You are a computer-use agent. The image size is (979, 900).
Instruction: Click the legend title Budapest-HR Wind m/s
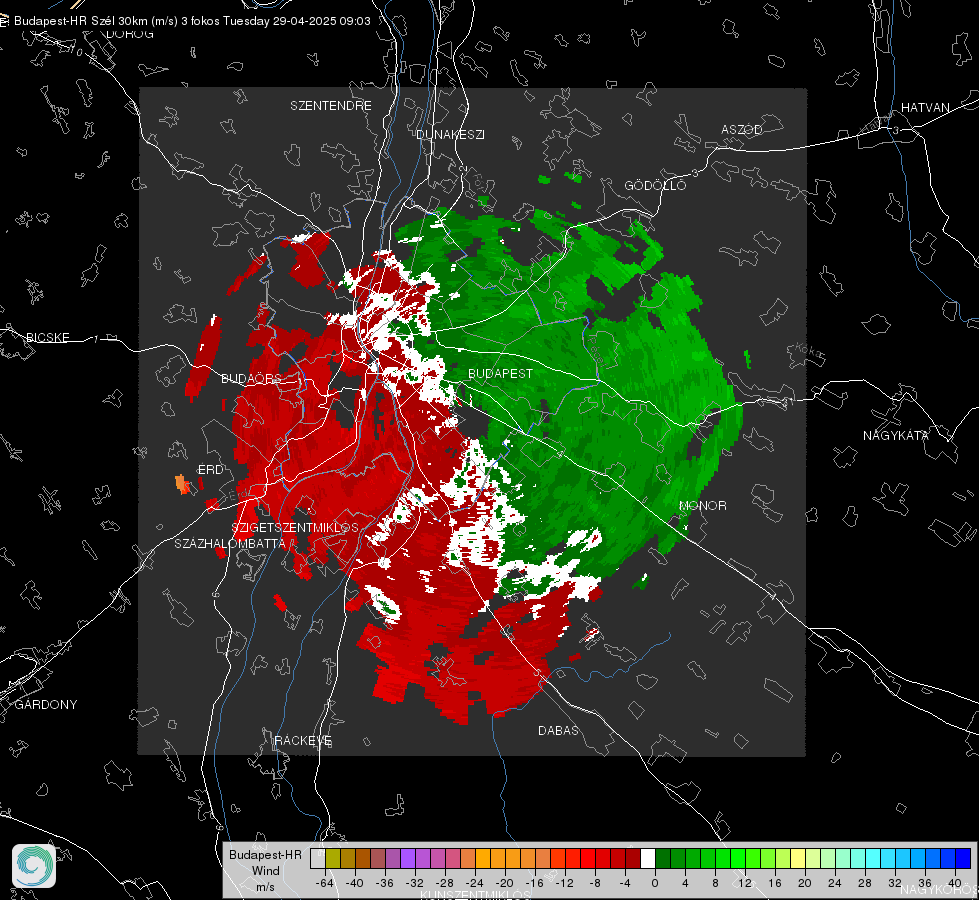(265, 871)
